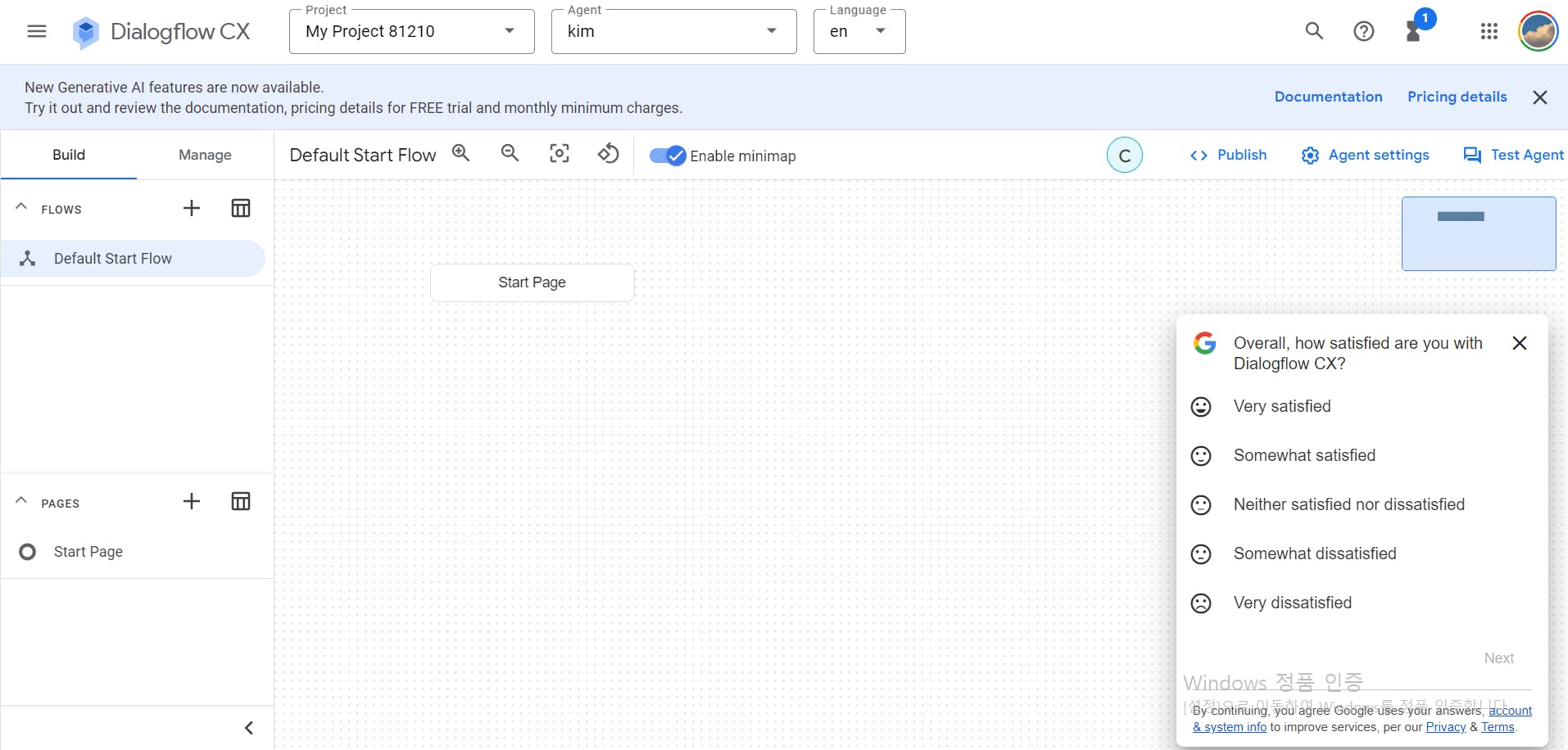Click the C collaborator avatar
The width and height of the screenshot is (1568, 750).
pos(1124,156)
